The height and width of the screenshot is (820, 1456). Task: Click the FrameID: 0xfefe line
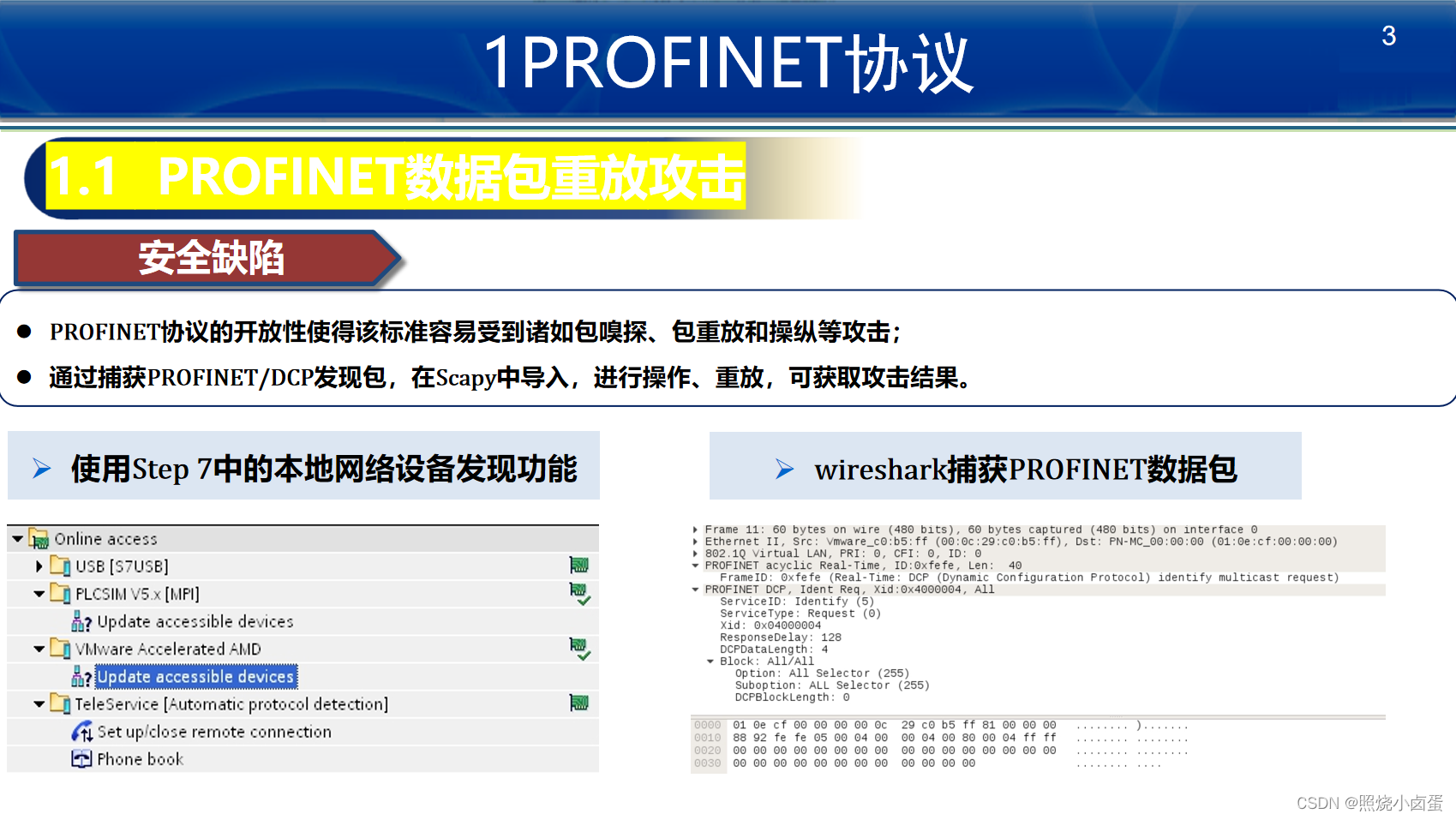1029,578
